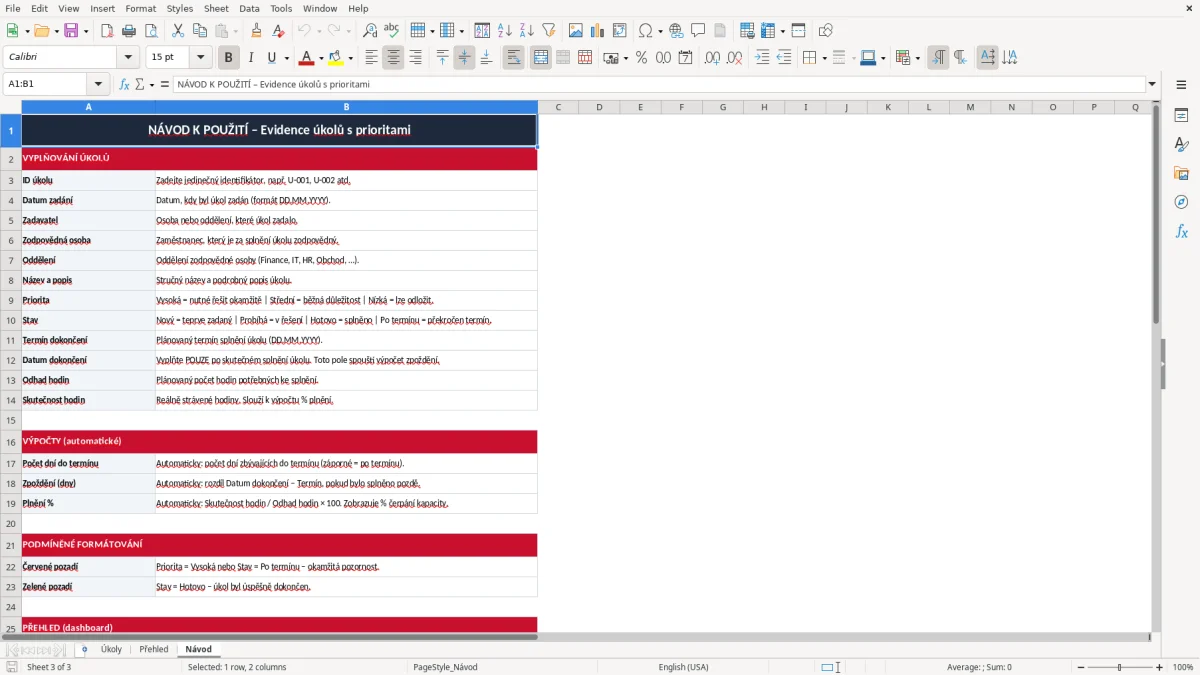The width and height of the screenshot is (1200, 675).
Task: Toggle Align Right
Action: click(x=415, y=58)
